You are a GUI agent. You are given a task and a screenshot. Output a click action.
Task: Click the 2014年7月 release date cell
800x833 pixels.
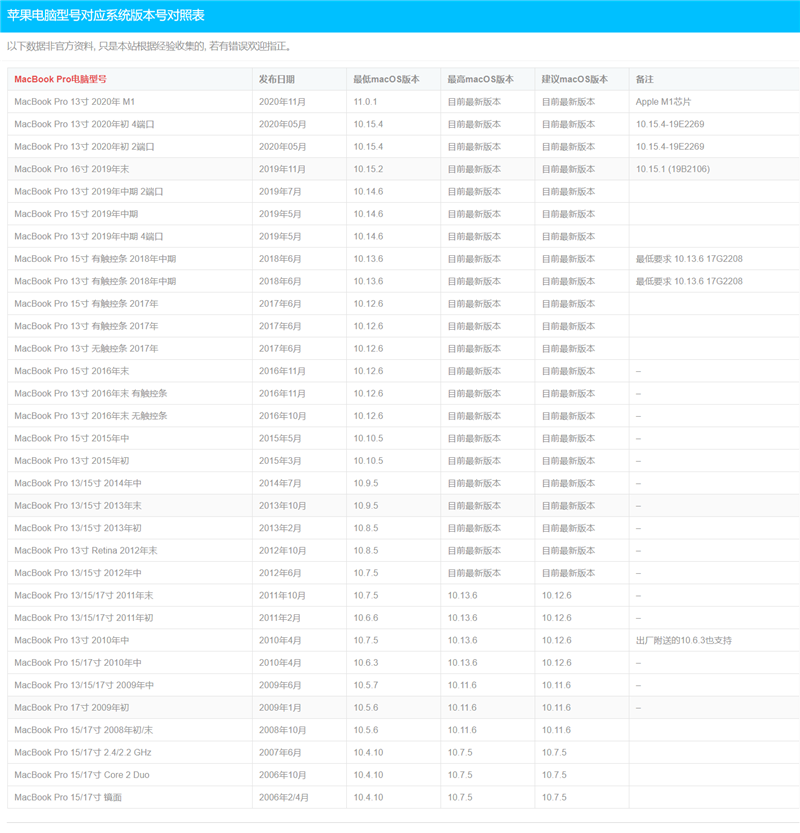tap(280, 483)
